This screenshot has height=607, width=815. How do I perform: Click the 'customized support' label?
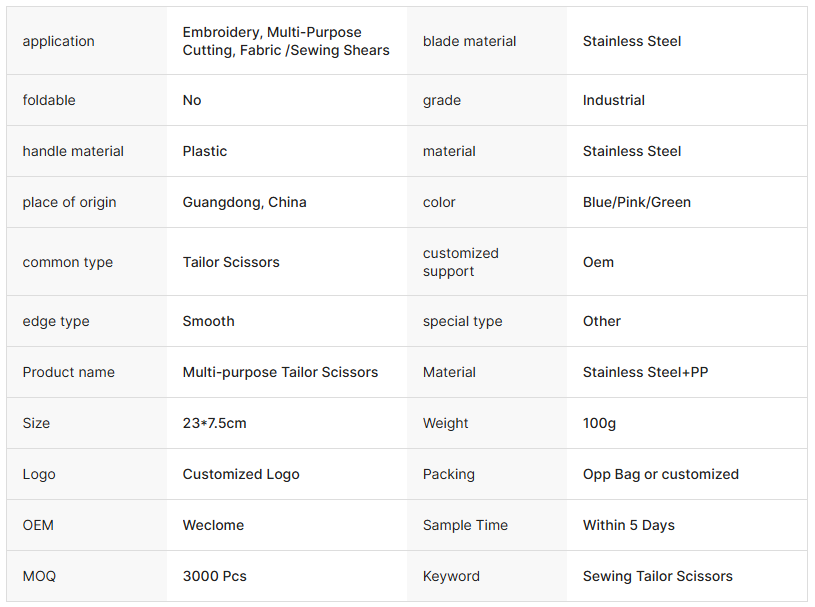coord(461,262)
